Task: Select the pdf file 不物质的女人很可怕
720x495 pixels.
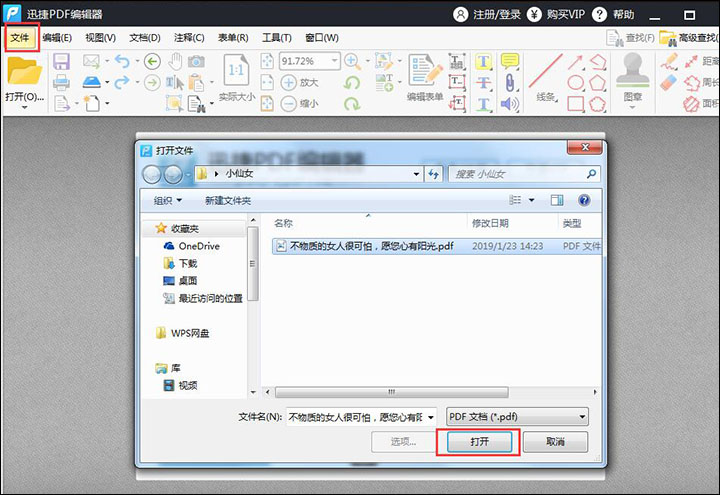Action: pyautogui.click(x=436, y=246)
